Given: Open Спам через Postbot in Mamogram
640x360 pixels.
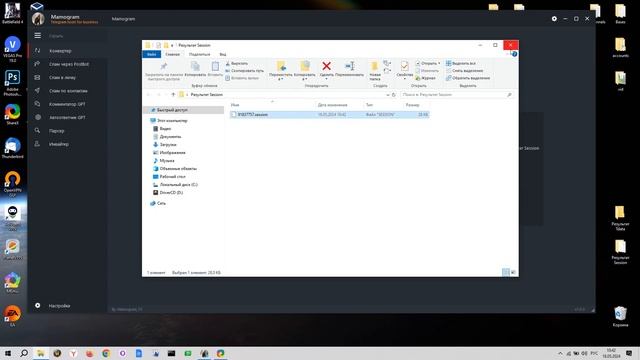Looking at the screenshot, I should pos(69,64).
